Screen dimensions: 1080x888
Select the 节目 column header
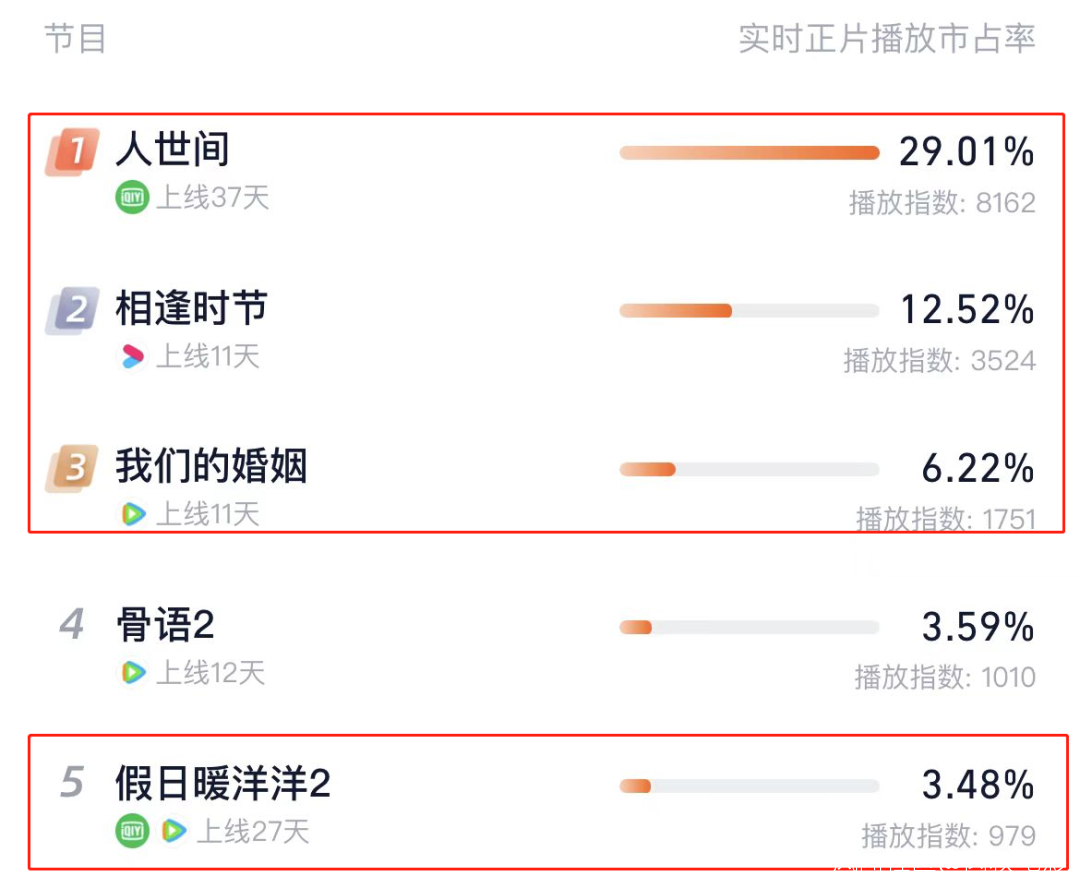75,39
